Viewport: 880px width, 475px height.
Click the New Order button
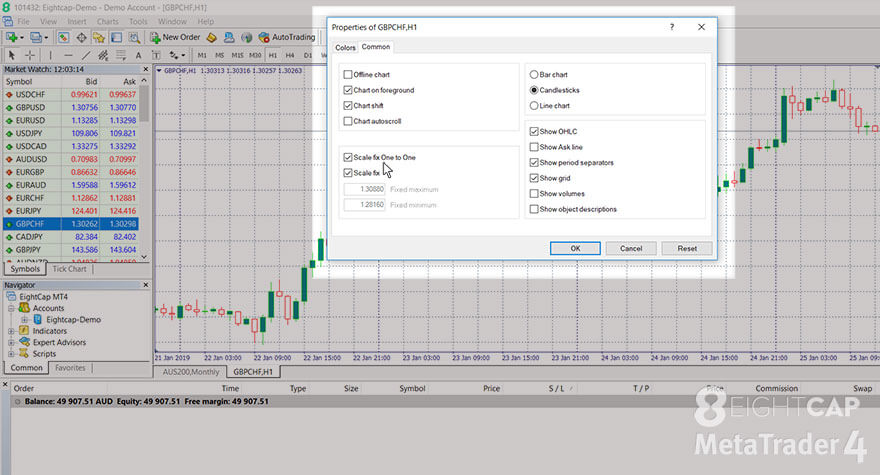pyautogui.click(x=175, y=38)
